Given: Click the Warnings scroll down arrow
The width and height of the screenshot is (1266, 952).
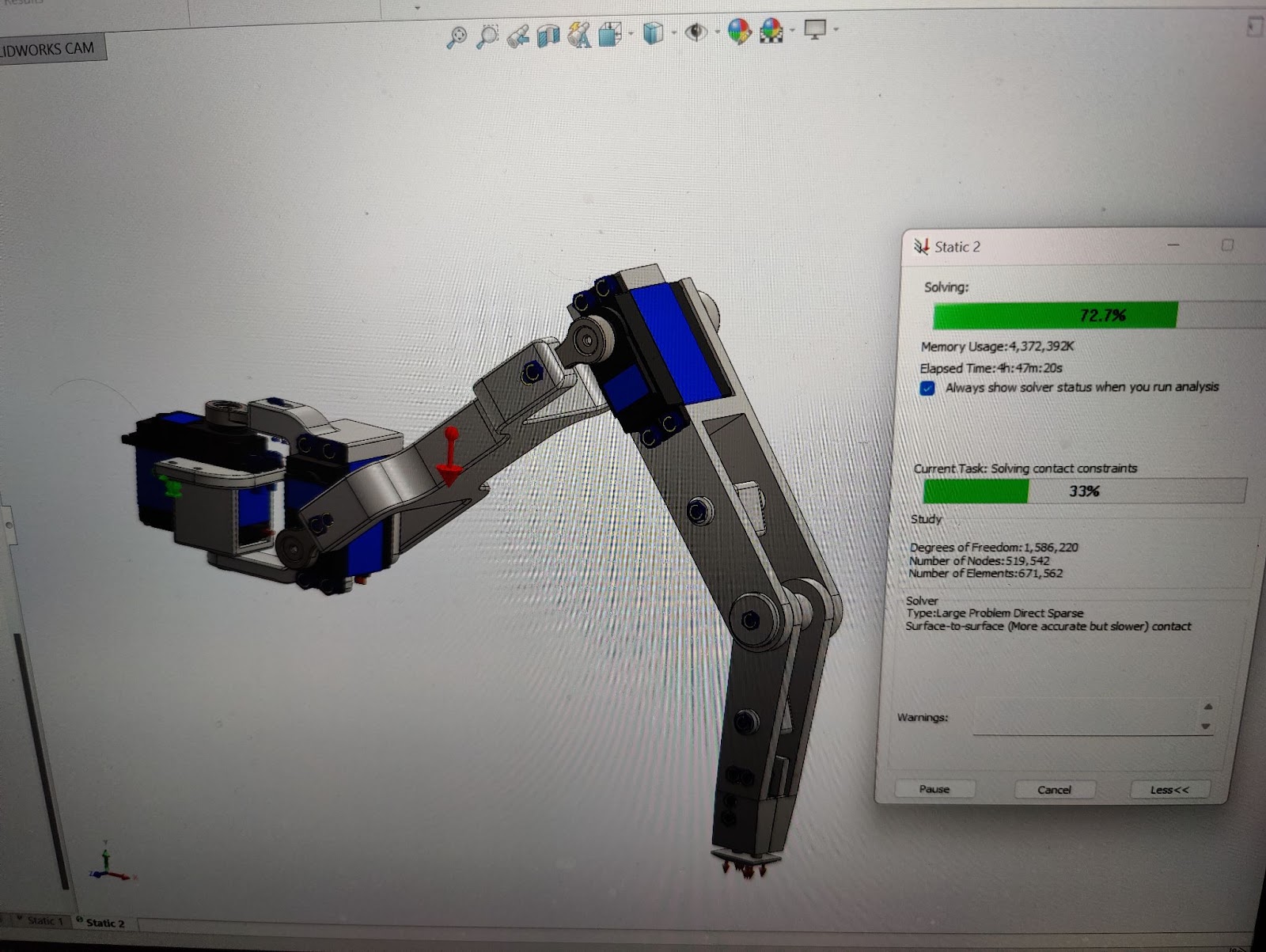Looking at the screenshot, I should (1206, 726).
